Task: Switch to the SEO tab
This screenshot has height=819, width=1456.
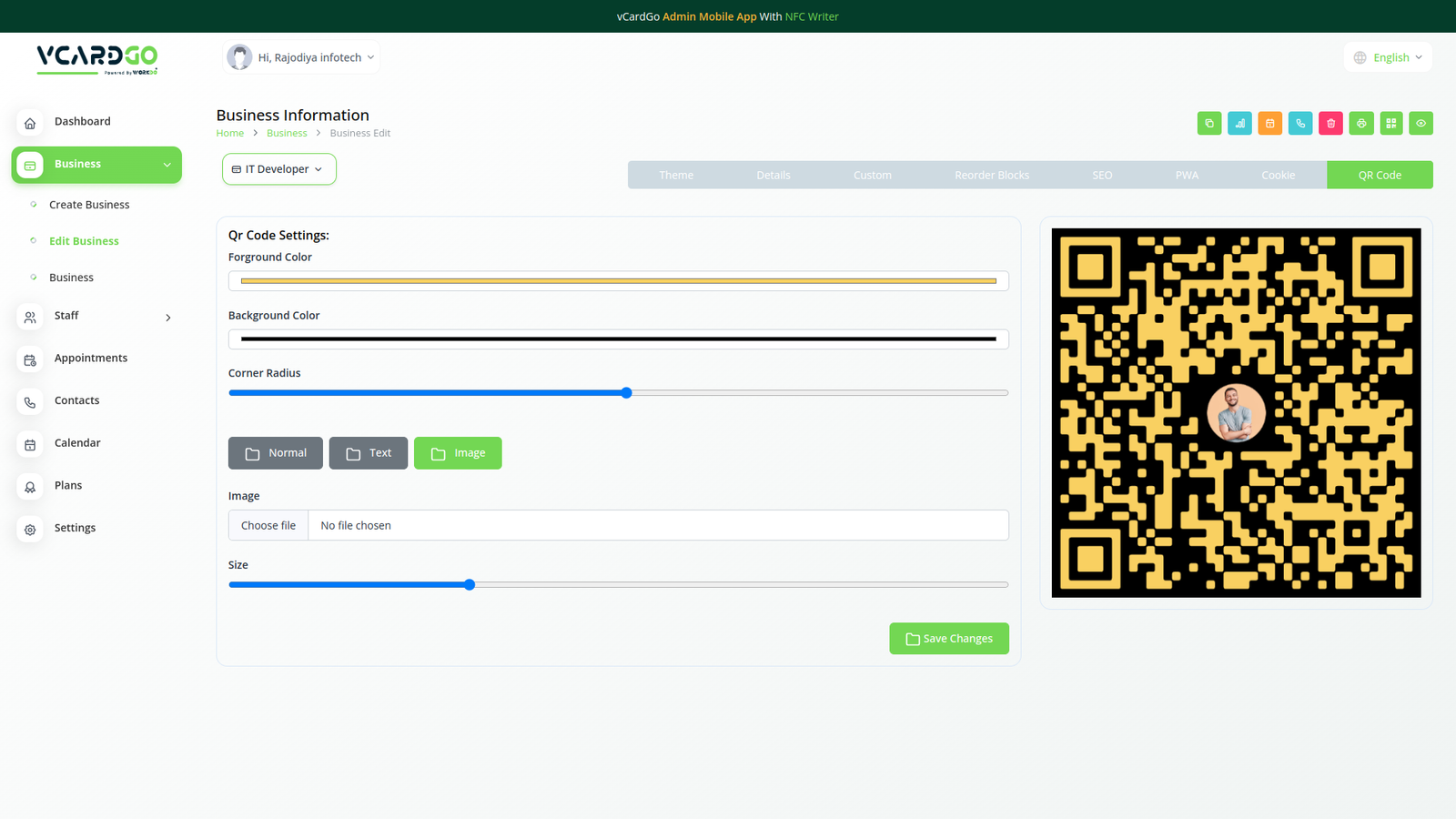Action: (x=1102, y=176)
